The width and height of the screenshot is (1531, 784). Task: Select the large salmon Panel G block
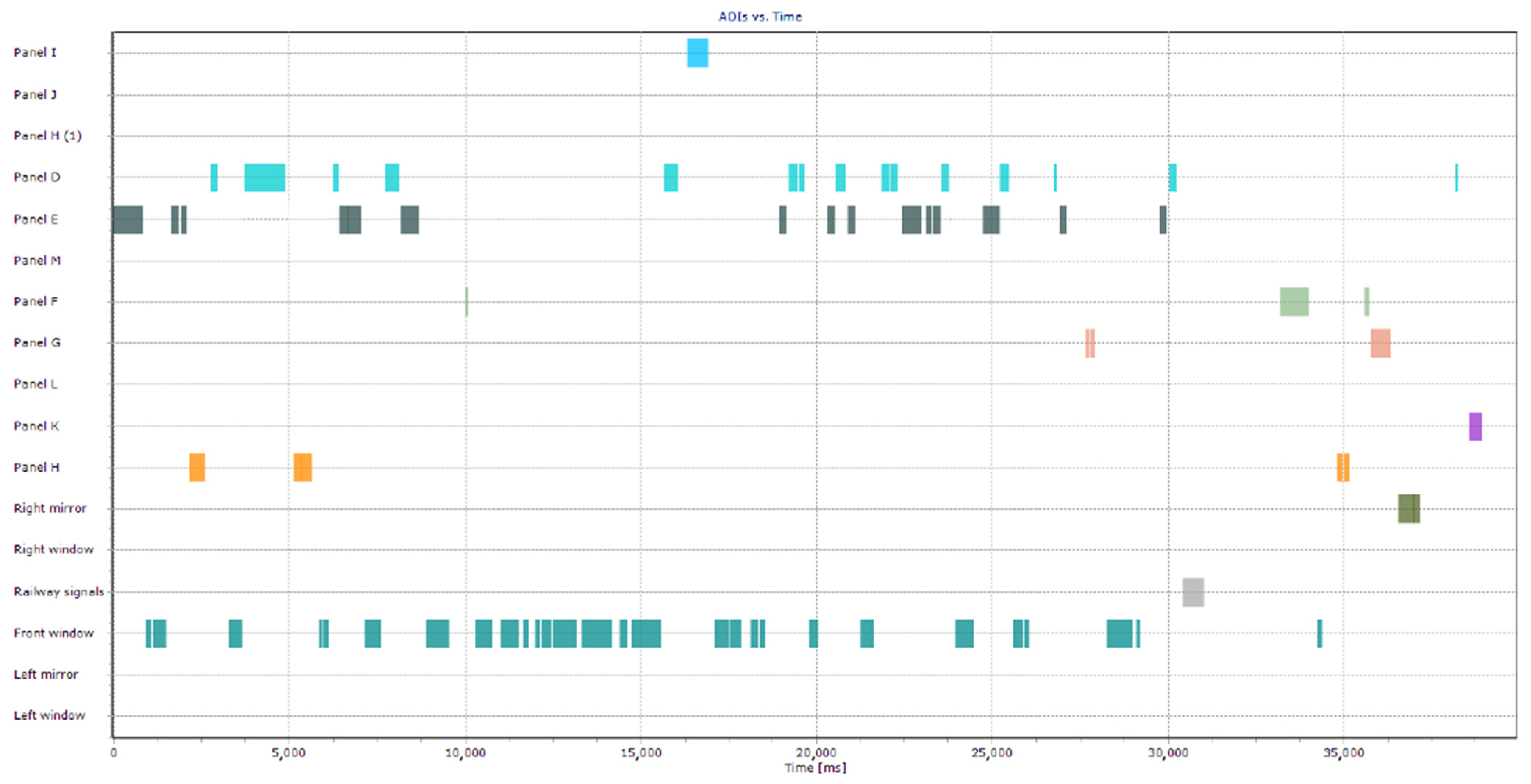coord(1380,343)
